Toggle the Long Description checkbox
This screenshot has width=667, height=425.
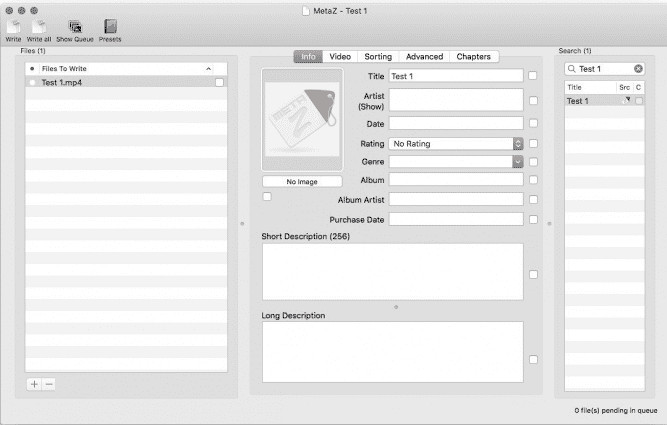click(x=533, y=360)
